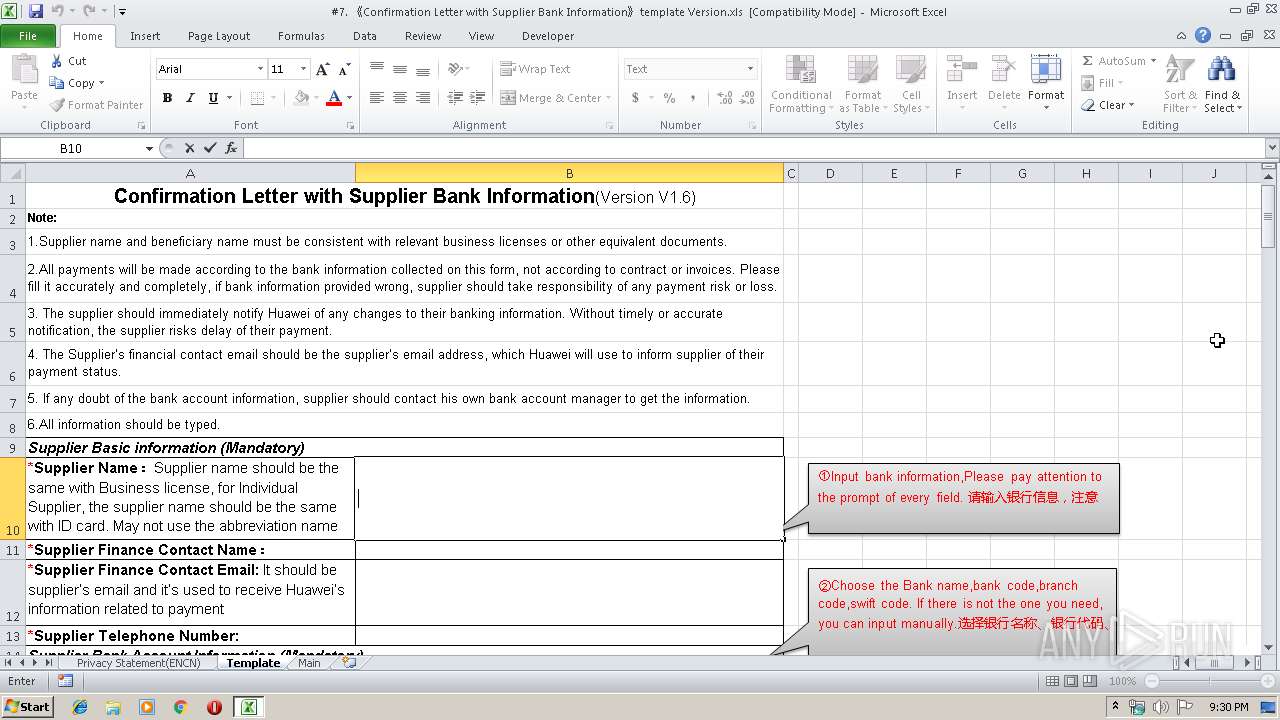This screenshot has width=1280, height=720.
Task: Open the Privacy Statement(ENCN) sheet
Action: pos(138,663)
